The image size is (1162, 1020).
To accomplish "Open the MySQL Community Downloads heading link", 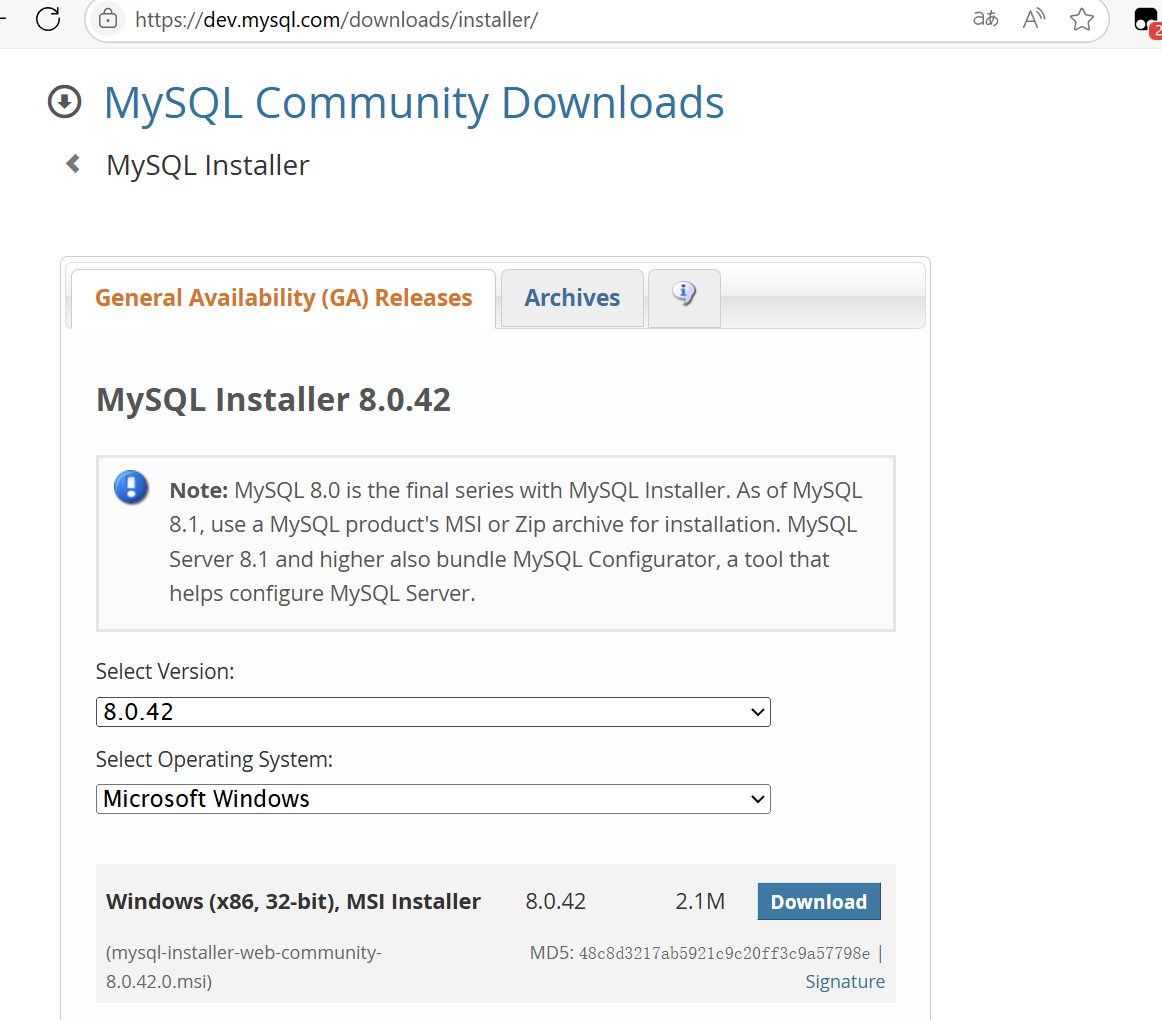I will click(414, 102).
